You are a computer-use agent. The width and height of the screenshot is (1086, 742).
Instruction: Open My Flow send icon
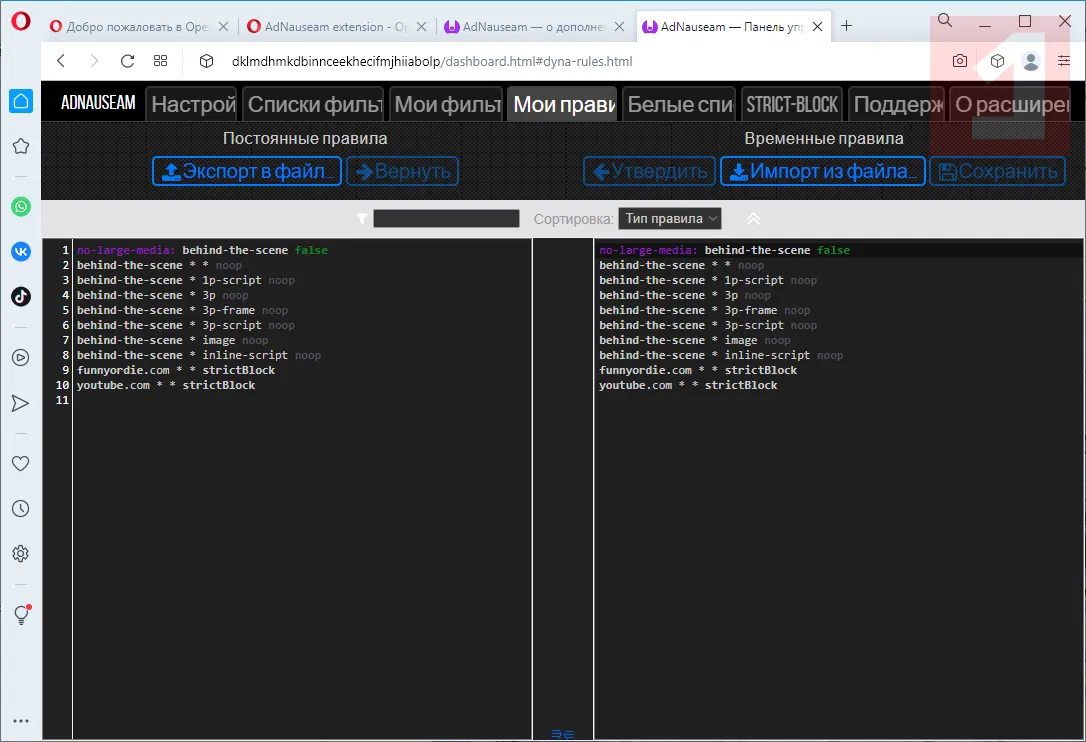21,403
